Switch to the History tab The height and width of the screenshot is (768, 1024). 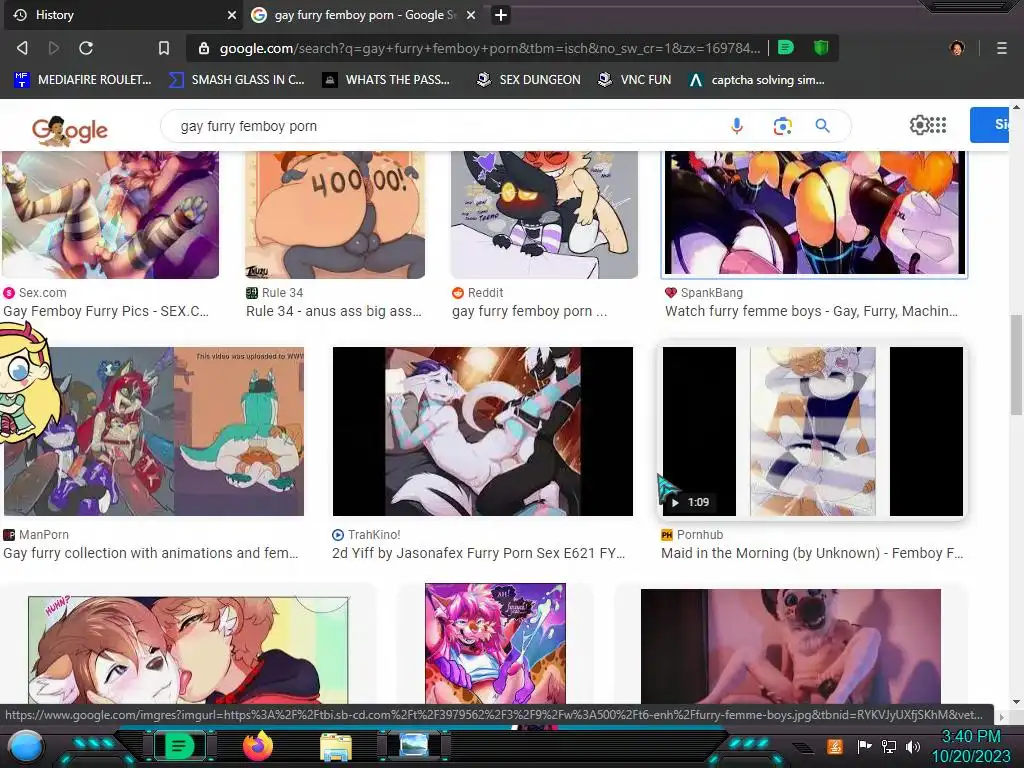click(x=123, y=15)
